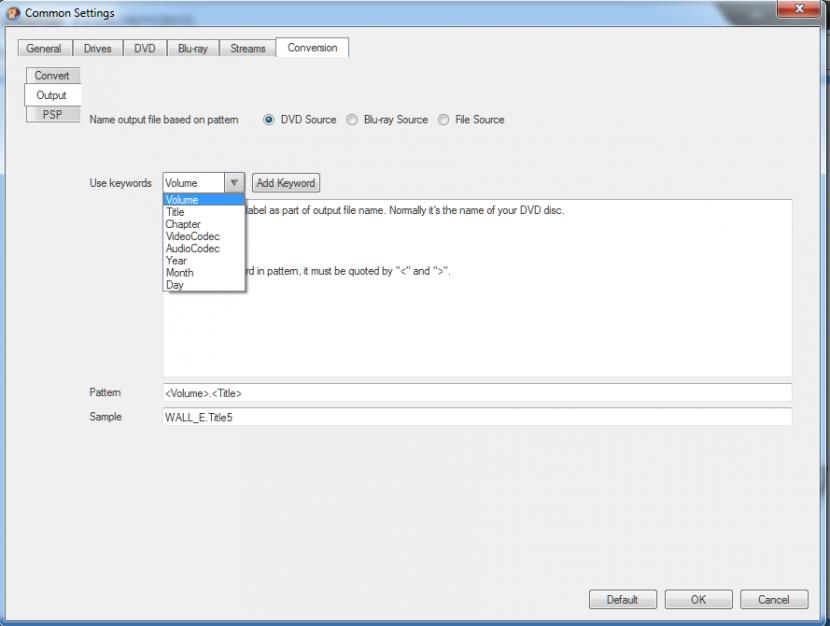Select AudioCodec keyword option

tap(204, 249)
